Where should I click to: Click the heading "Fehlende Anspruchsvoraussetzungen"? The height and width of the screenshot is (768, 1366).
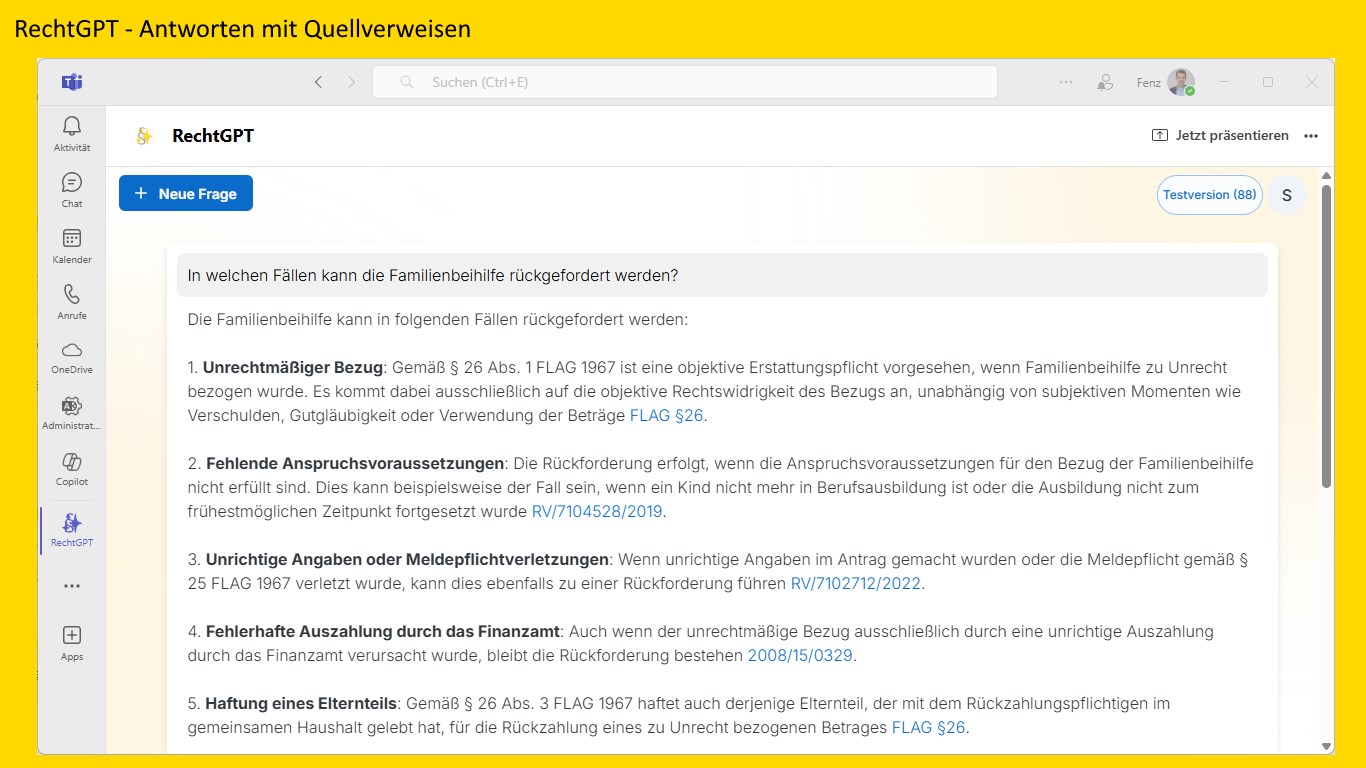point(355,463)
